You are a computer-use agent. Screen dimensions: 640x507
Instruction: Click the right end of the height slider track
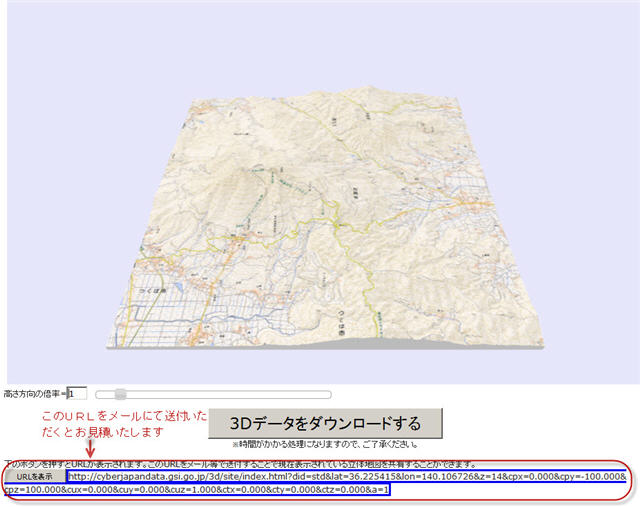click(x=326, y=394)
